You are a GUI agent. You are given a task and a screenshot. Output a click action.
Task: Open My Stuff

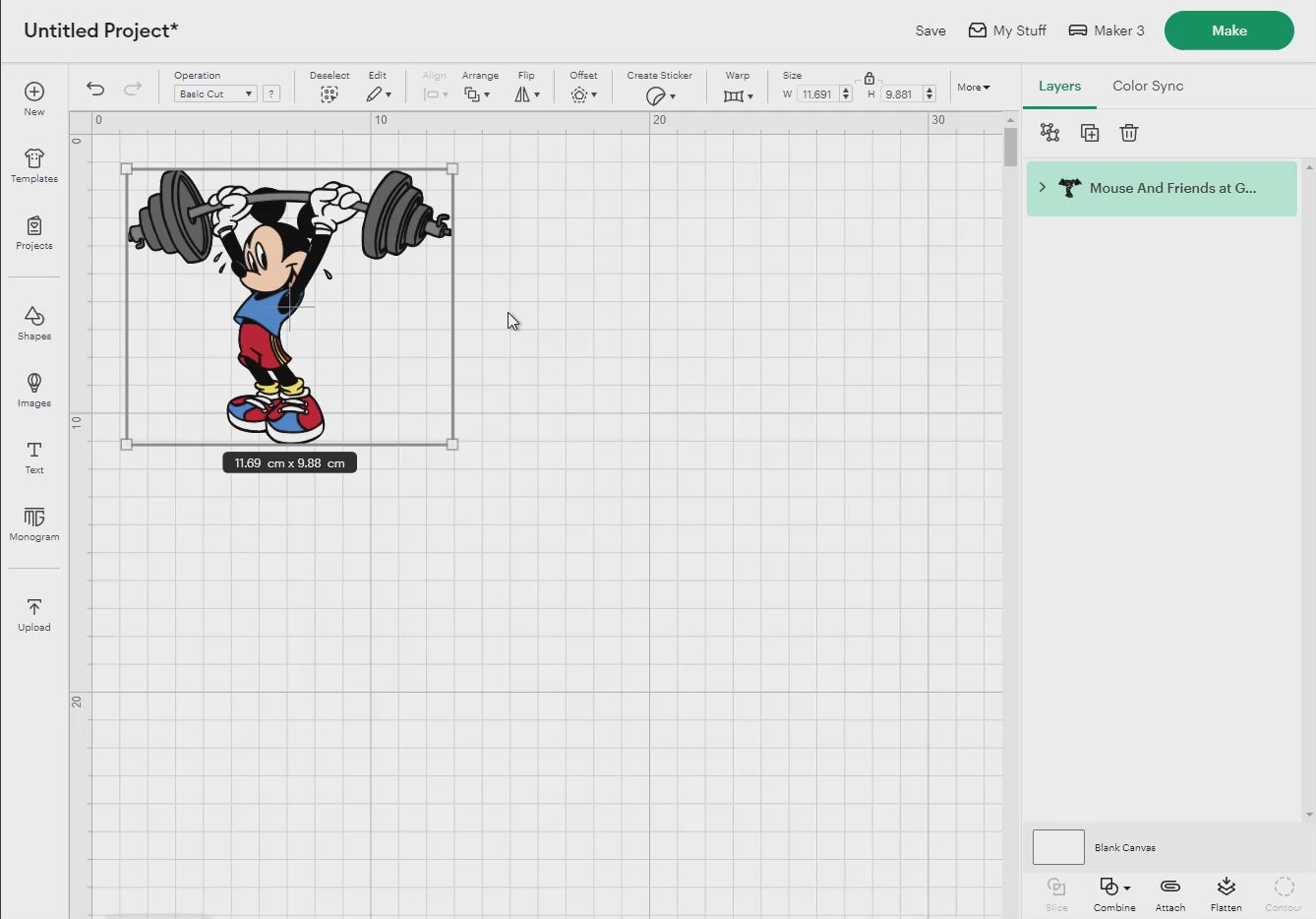pyautogui.click(x=1007, y=31)
